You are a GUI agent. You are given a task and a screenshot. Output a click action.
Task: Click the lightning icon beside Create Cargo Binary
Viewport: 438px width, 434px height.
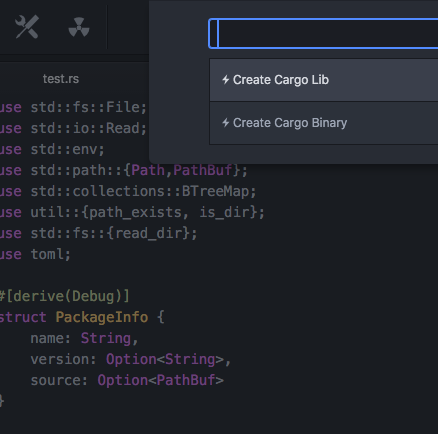click(x=226, y=123)
